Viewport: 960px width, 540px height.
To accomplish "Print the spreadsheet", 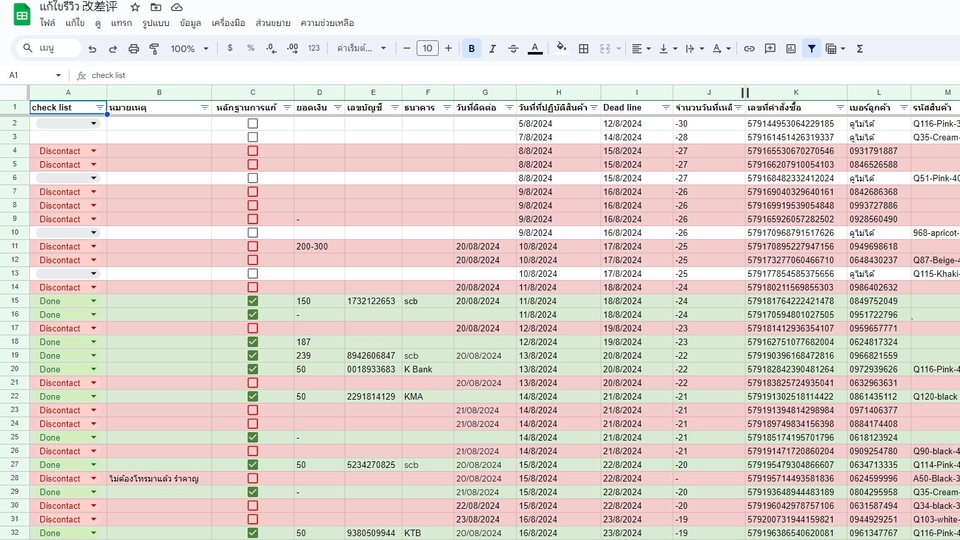I will click(133, 48).
